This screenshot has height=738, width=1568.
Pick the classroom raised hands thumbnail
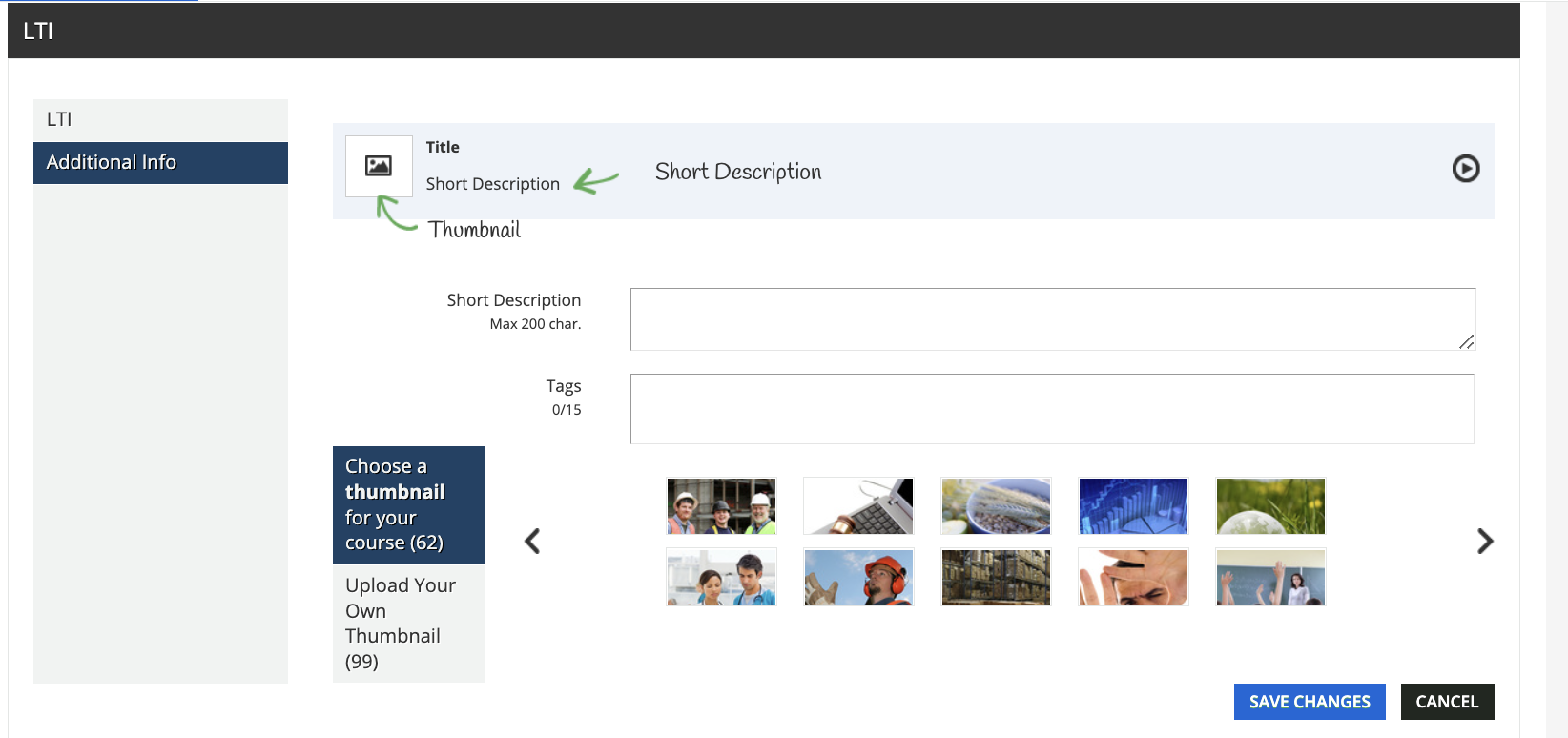click(x=1270, y=578)
